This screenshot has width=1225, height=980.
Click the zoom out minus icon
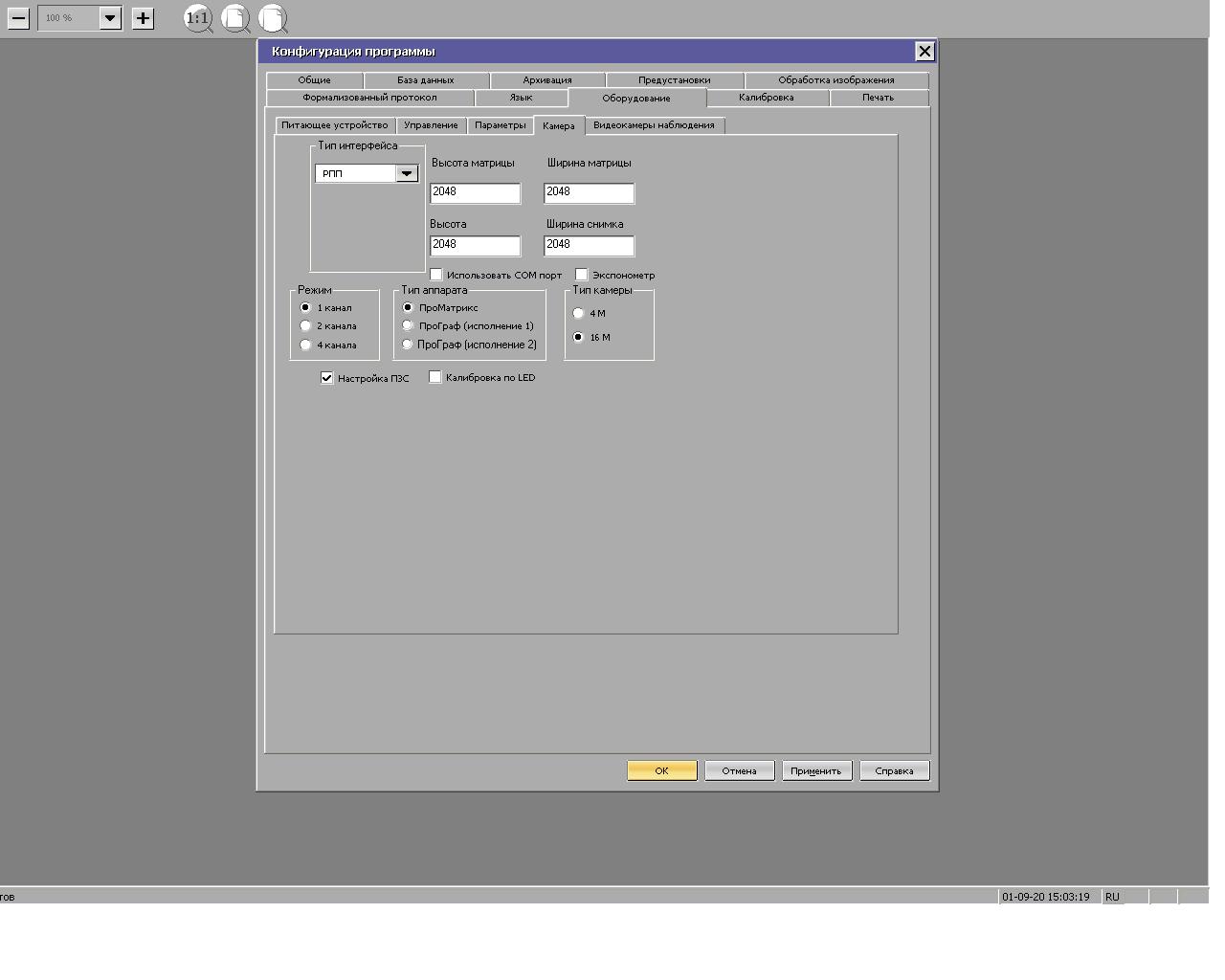click(18, 18)
